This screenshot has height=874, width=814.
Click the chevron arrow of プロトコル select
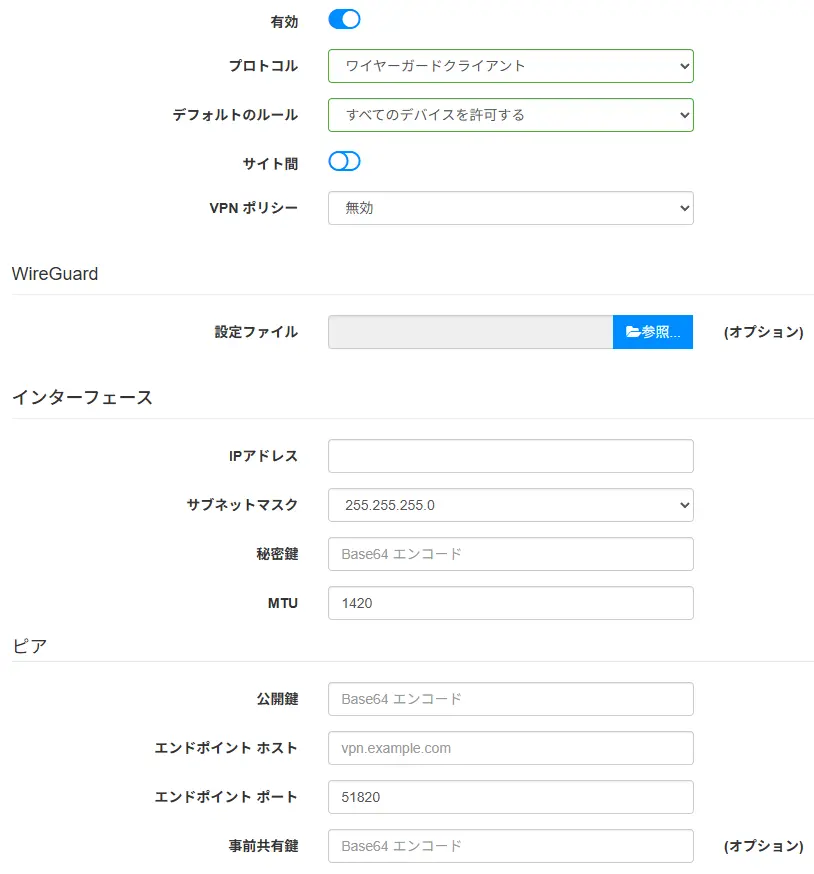click(685, 66)
